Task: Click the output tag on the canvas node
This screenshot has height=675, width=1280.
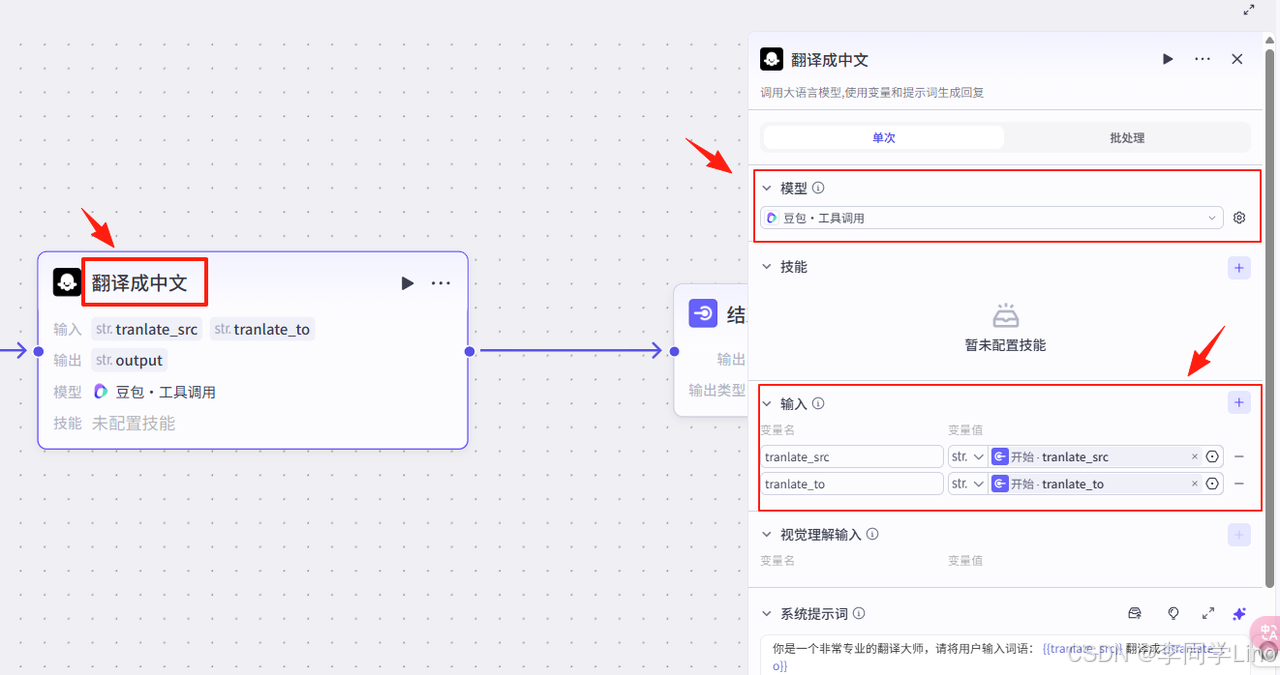Action: coord(129,360)
